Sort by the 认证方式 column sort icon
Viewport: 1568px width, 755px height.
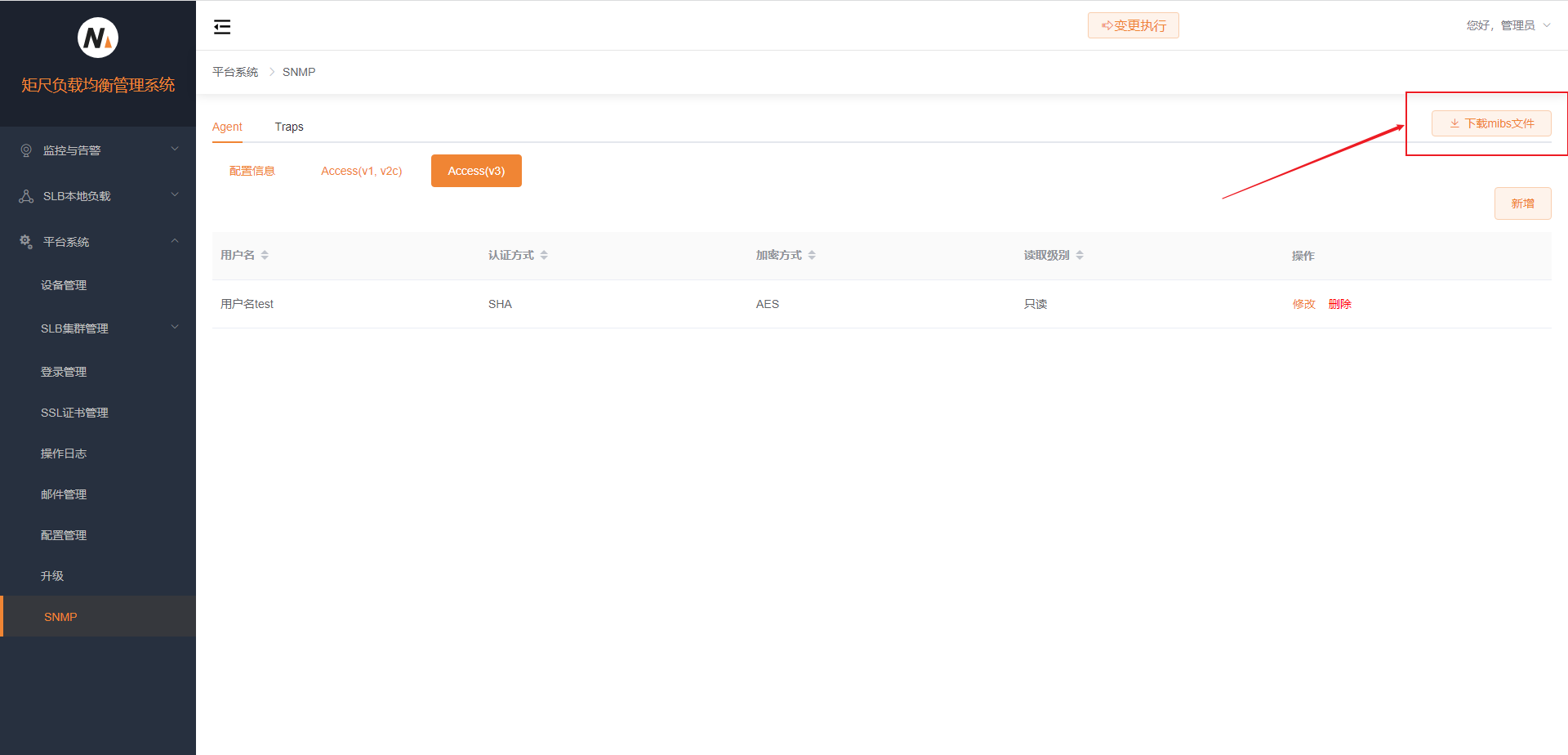[544, 256]
